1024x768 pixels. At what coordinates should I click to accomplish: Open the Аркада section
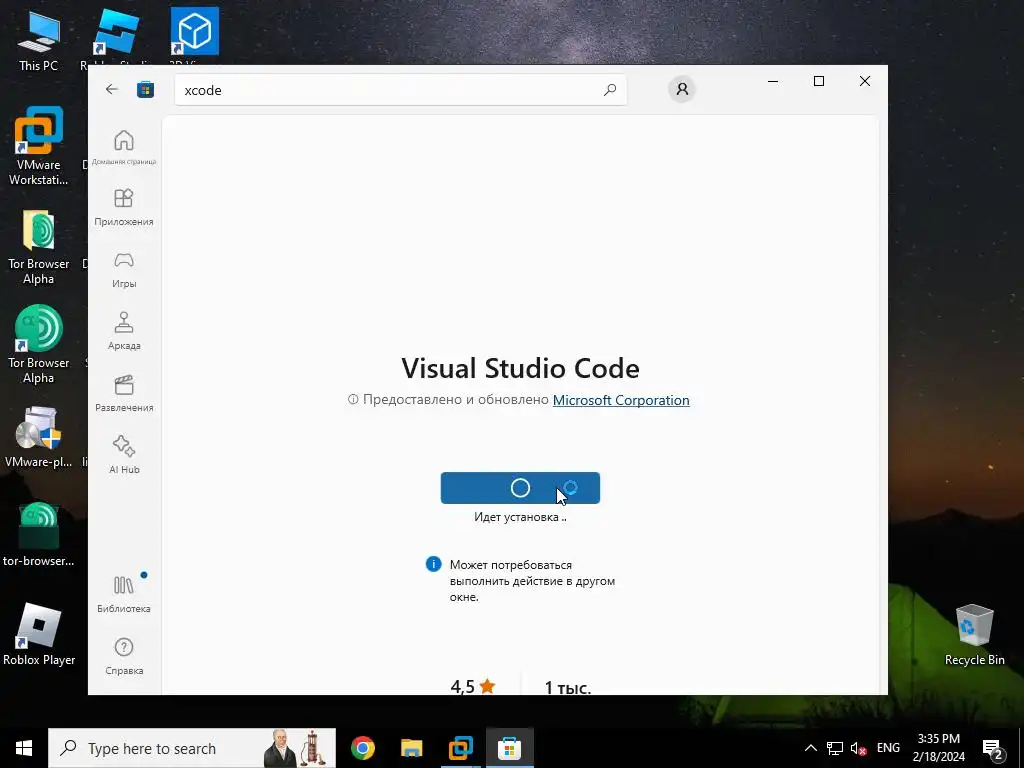pos(124,332)
